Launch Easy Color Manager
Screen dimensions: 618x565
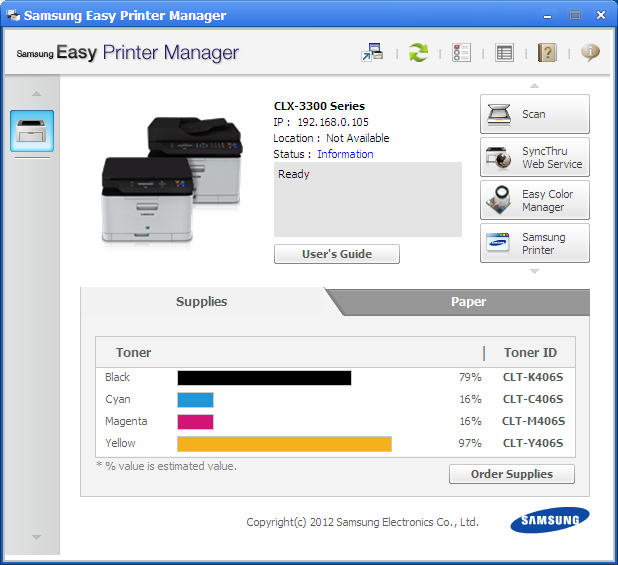coord(535,200)
